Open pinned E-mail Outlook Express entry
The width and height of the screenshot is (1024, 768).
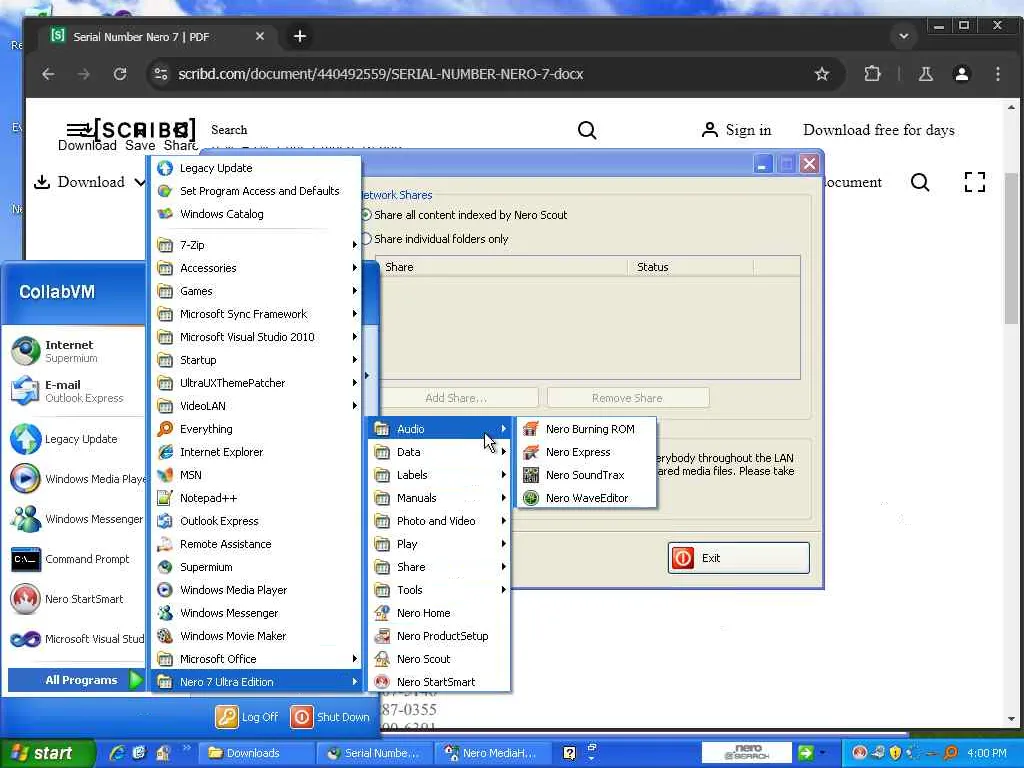click(x=75, y=391)
